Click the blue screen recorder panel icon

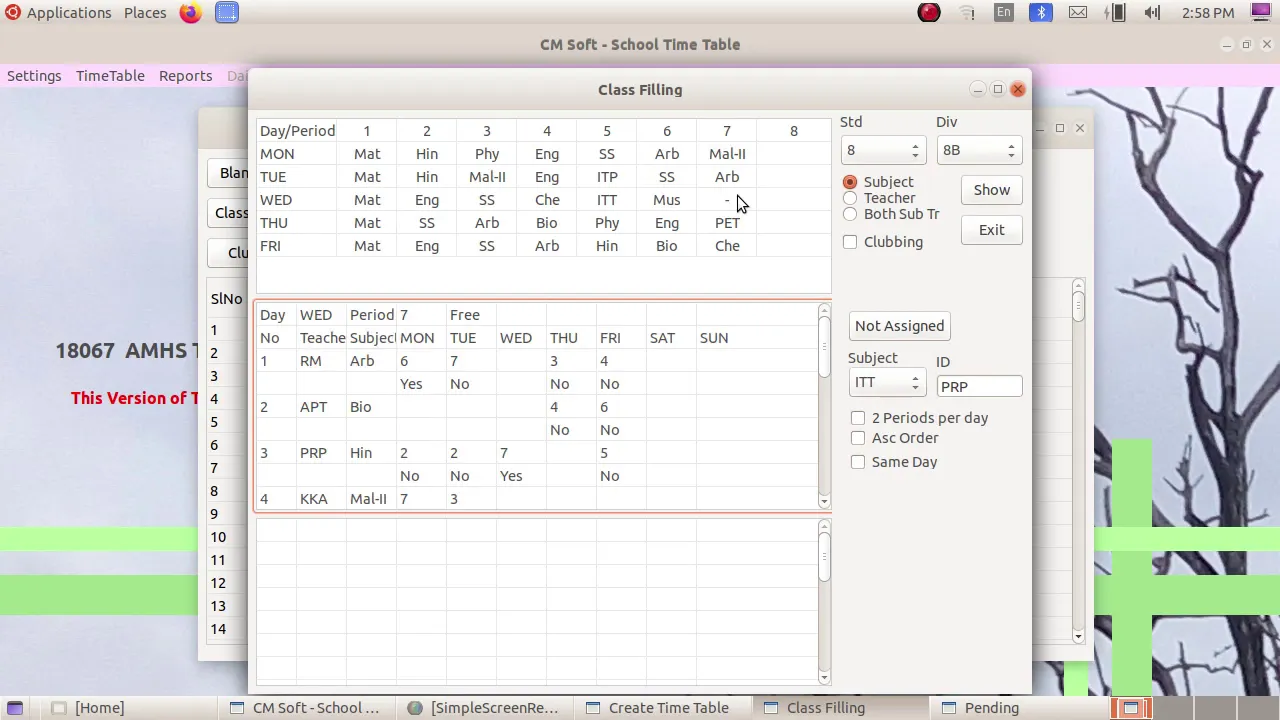(227, 13)
